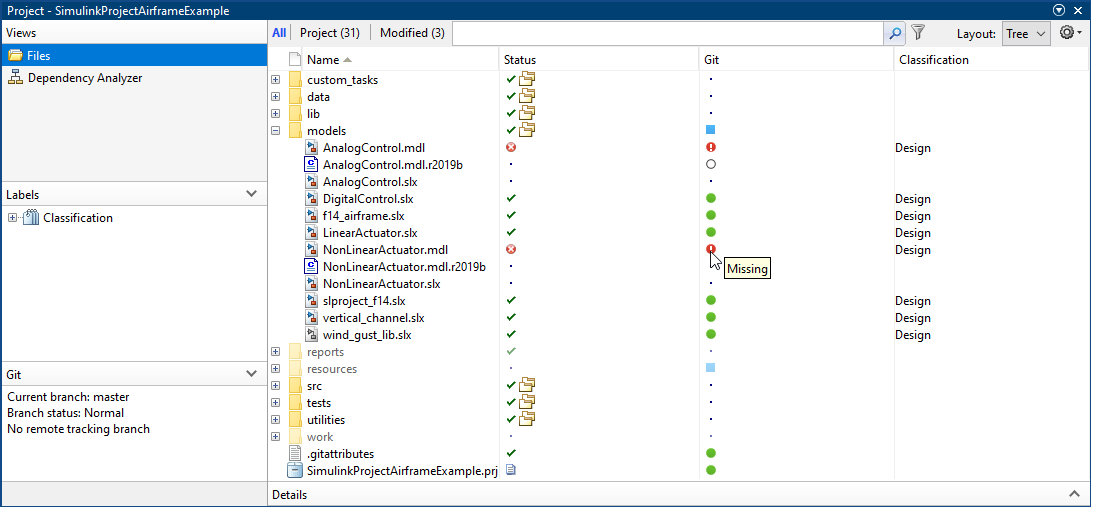Click the Current branch: master text
Viewport: 1093px width, 508px height.
pyautogui.click(x=68, y=397)
